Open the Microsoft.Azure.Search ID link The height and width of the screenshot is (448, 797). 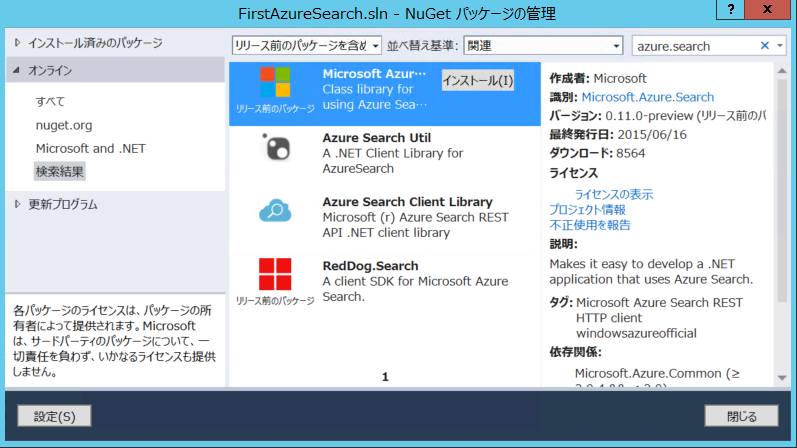[648, 97]
